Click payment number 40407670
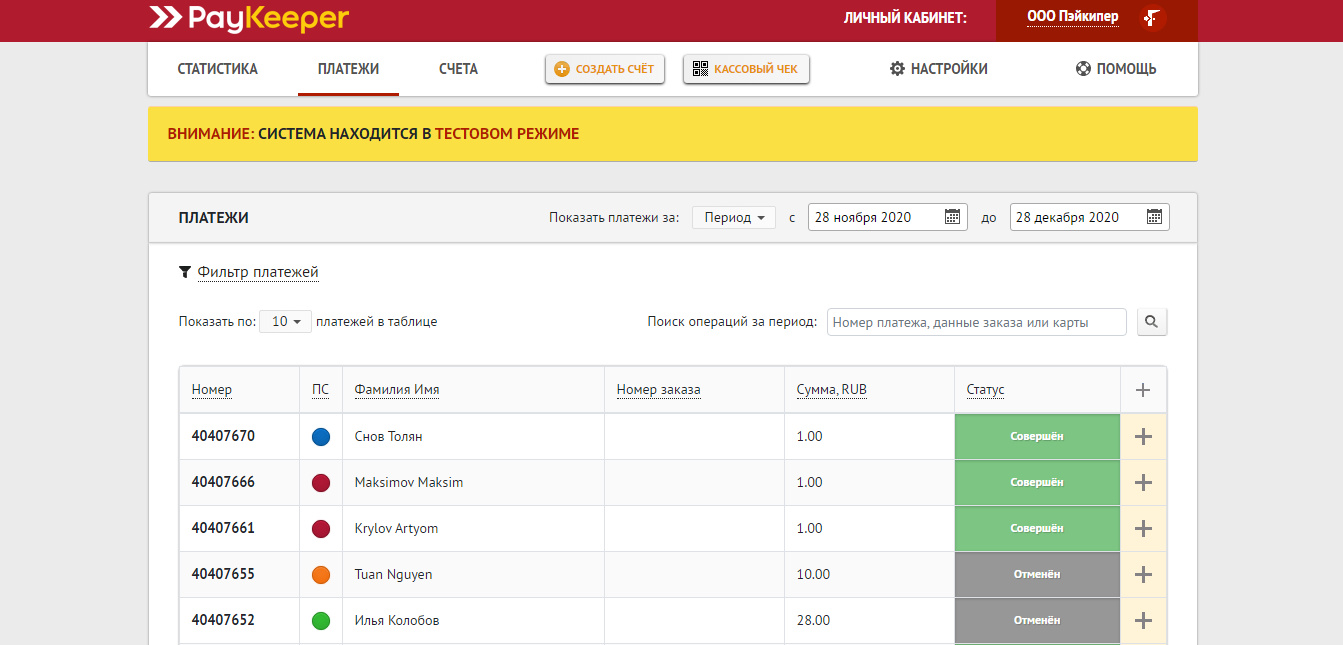Viewport: 1343px width, 645px height. [223, 436]
